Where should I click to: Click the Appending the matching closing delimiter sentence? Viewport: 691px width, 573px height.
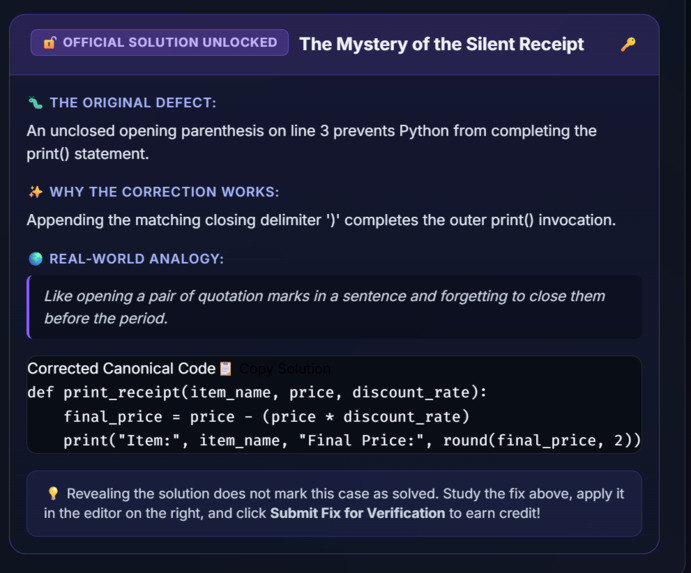click(321, 220)
